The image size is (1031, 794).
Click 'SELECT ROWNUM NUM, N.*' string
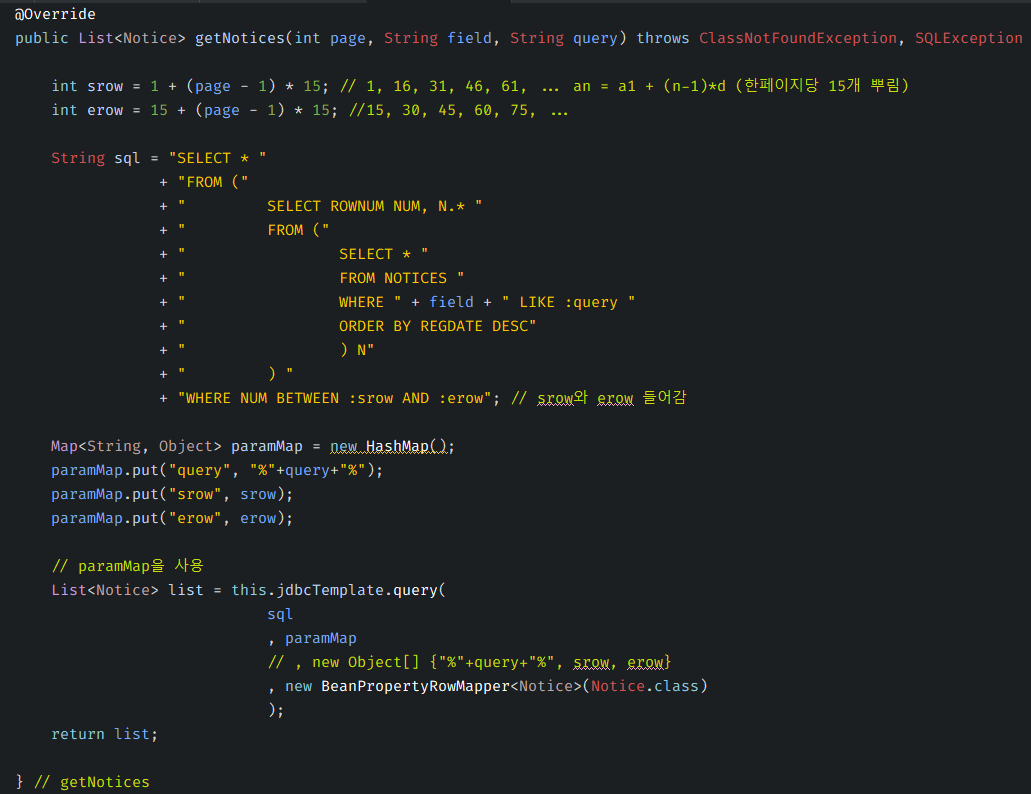click(x=374, y=206)
